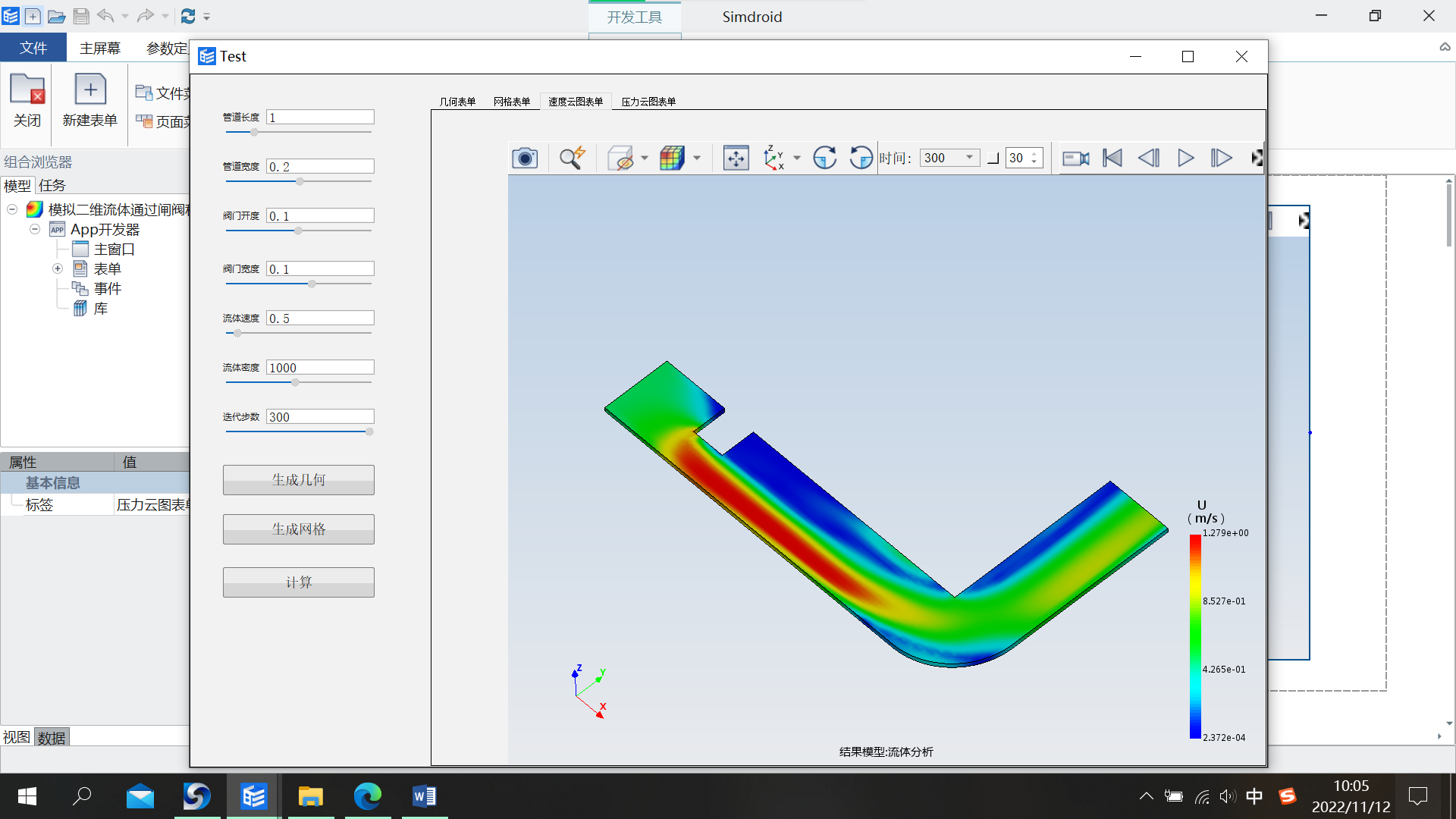The image size is (1456, 819).
Task: Open the 文件 ribbon menu
Action: 33,48
